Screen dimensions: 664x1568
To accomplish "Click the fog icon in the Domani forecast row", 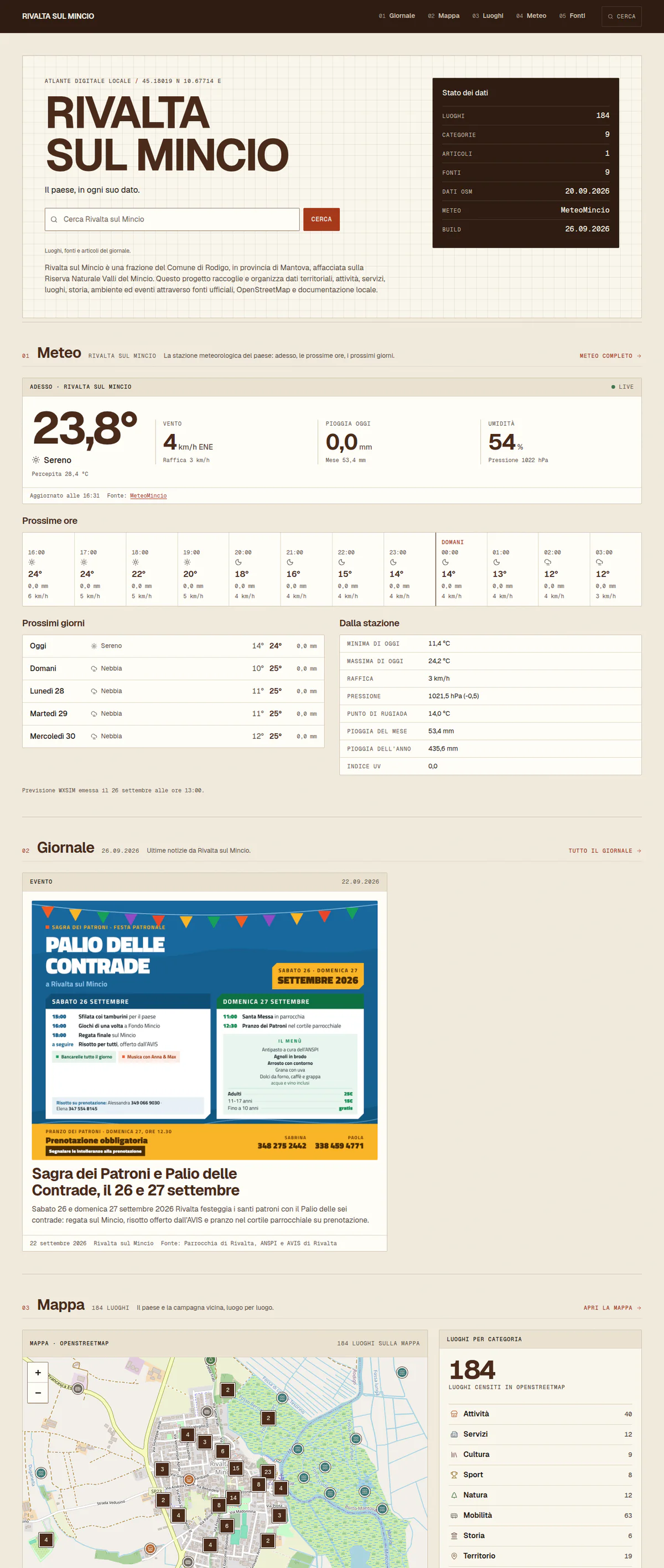I will click(x=94, y=669).
